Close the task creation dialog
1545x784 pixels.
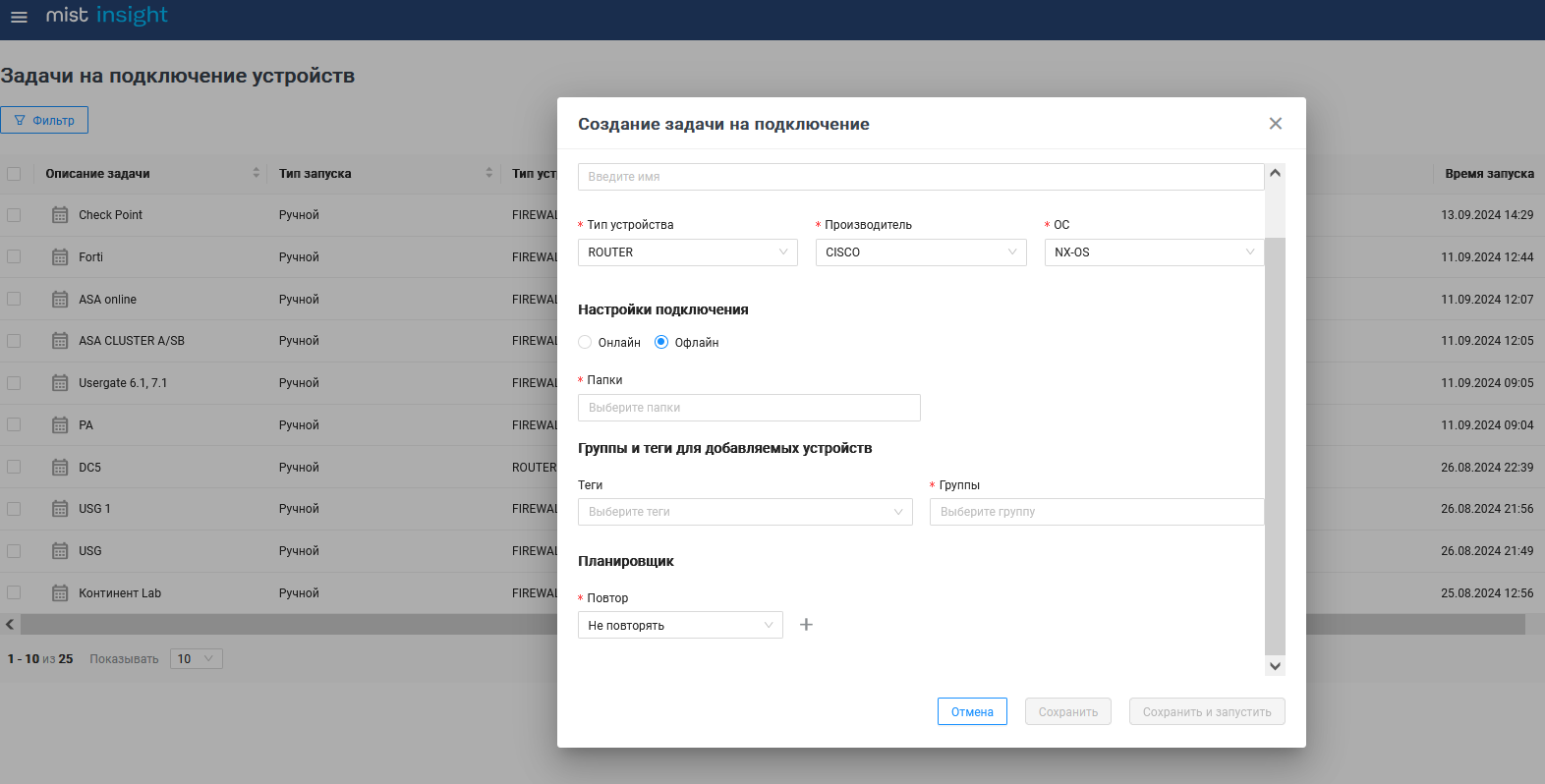(1276, 124)
